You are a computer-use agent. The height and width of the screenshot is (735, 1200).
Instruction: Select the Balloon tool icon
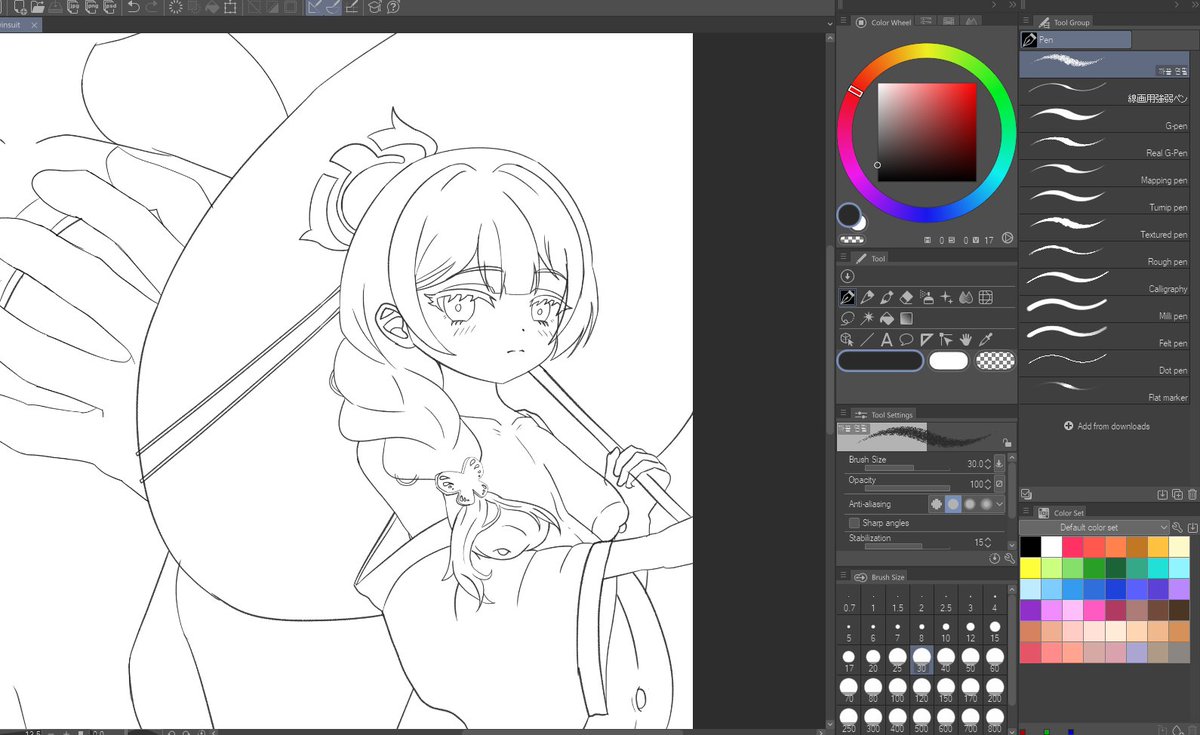coord(906,339)
